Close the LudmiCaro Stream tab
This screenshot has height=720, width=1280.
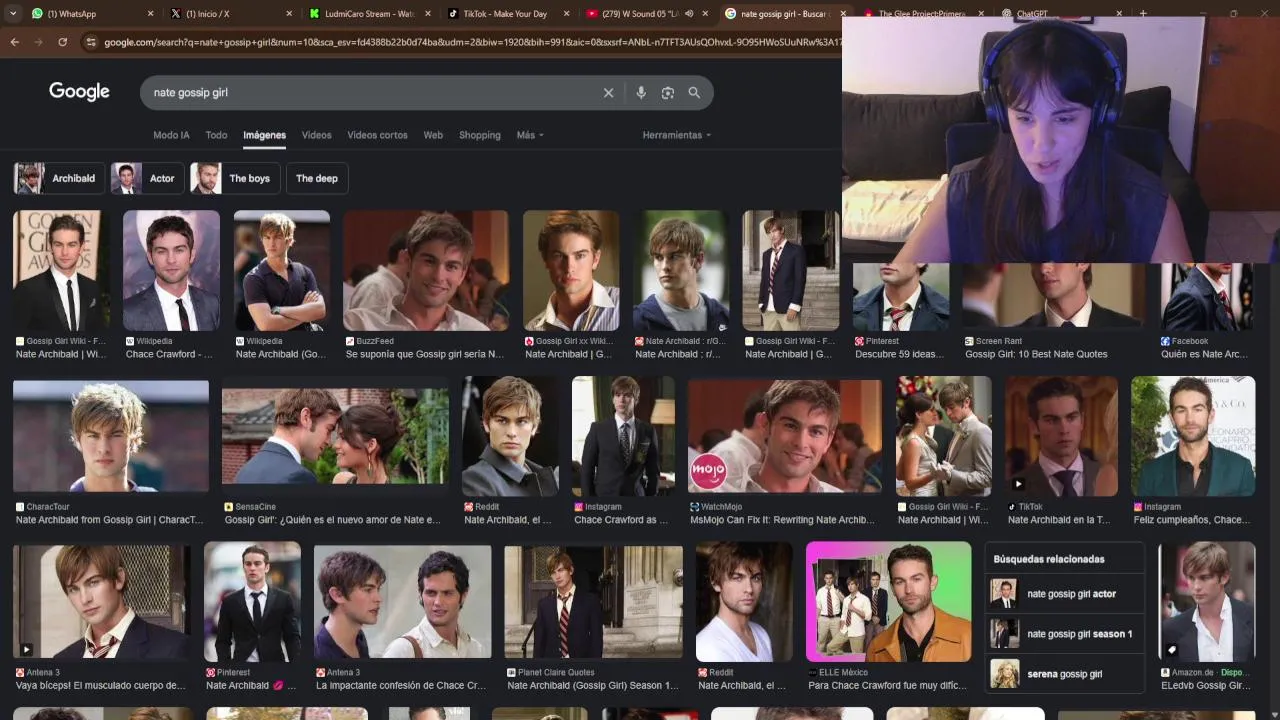click(x=428, y=14)
